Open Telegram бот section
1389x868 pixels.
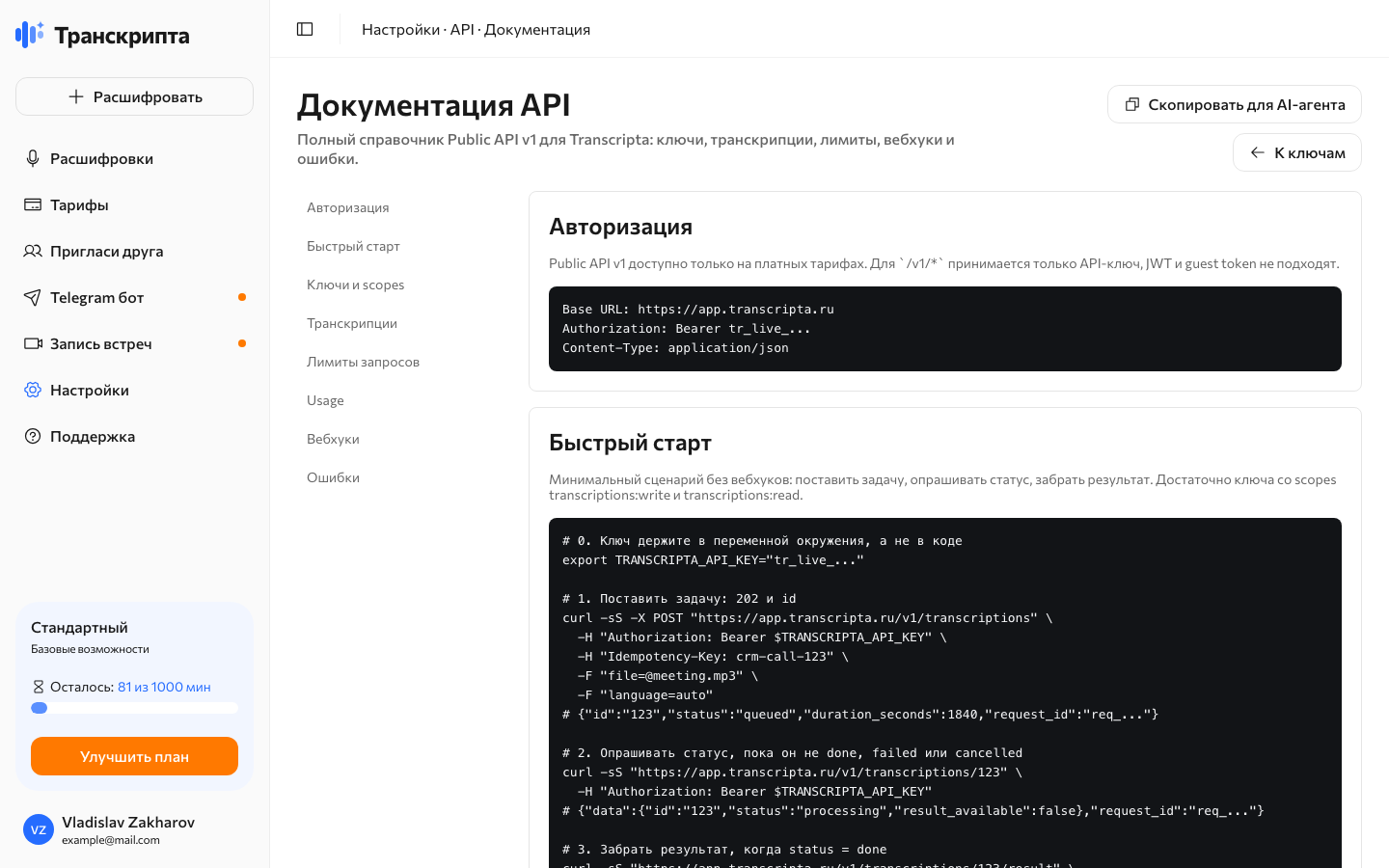coord(135,297)
